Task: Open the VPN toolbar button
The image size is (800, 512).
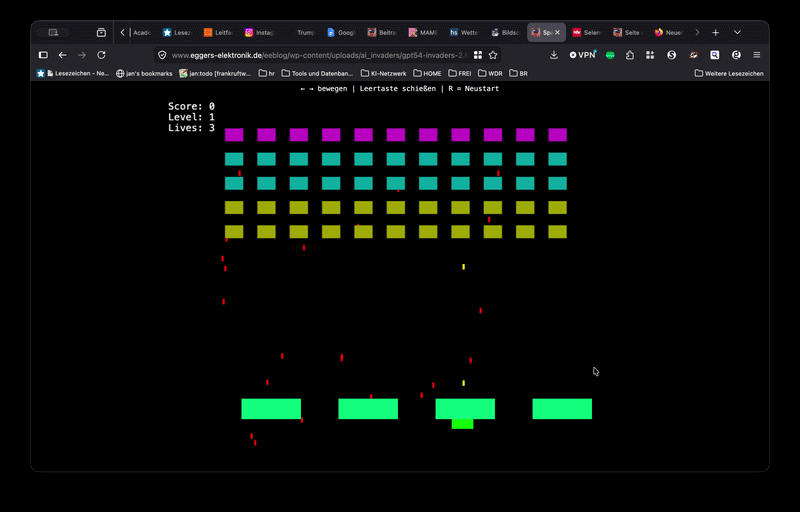Action: [583, 55]
